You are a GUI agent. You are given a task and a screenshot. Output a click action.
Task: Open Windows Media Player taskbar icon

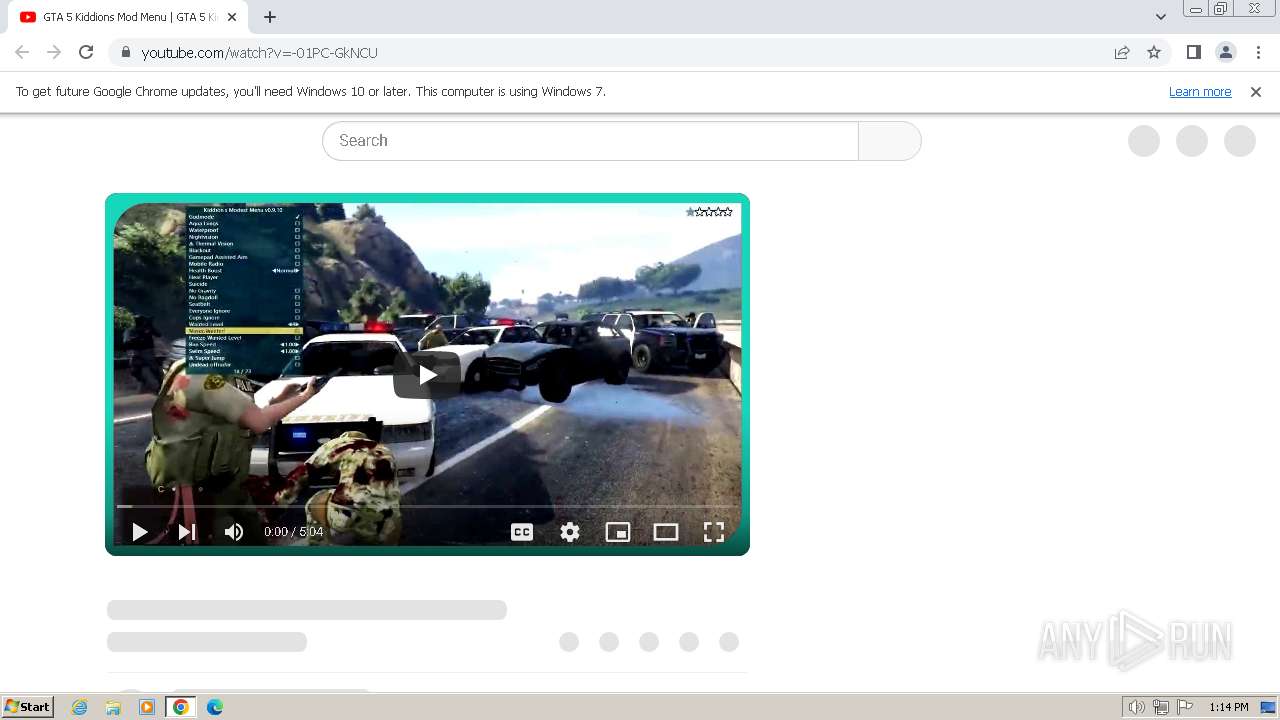click(x=147, y=707)
